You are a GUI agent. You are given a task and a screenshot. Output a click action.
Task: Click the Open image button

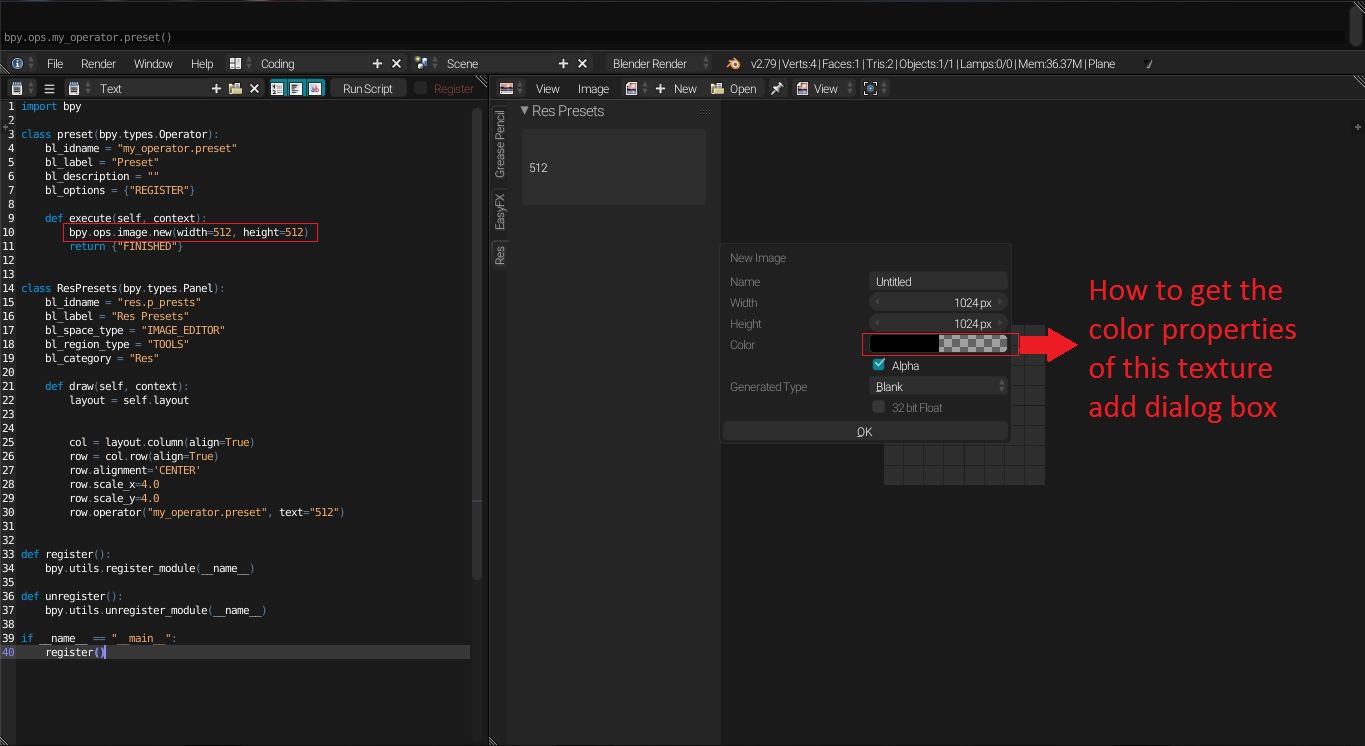[734, 88]
